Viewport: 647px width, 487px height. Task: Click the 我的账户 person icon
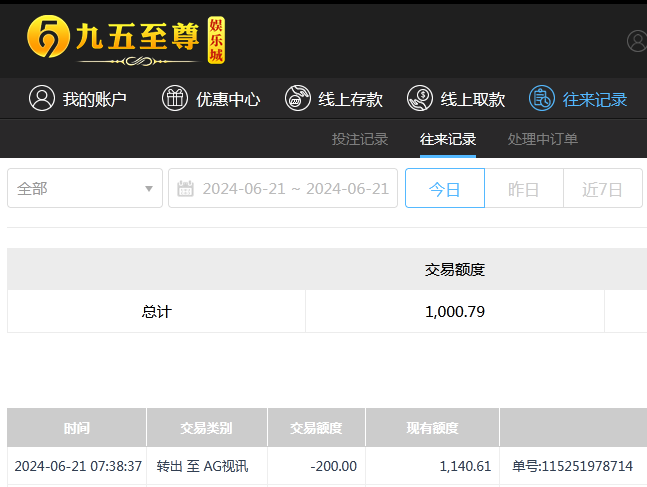click(x=42, y=98)
